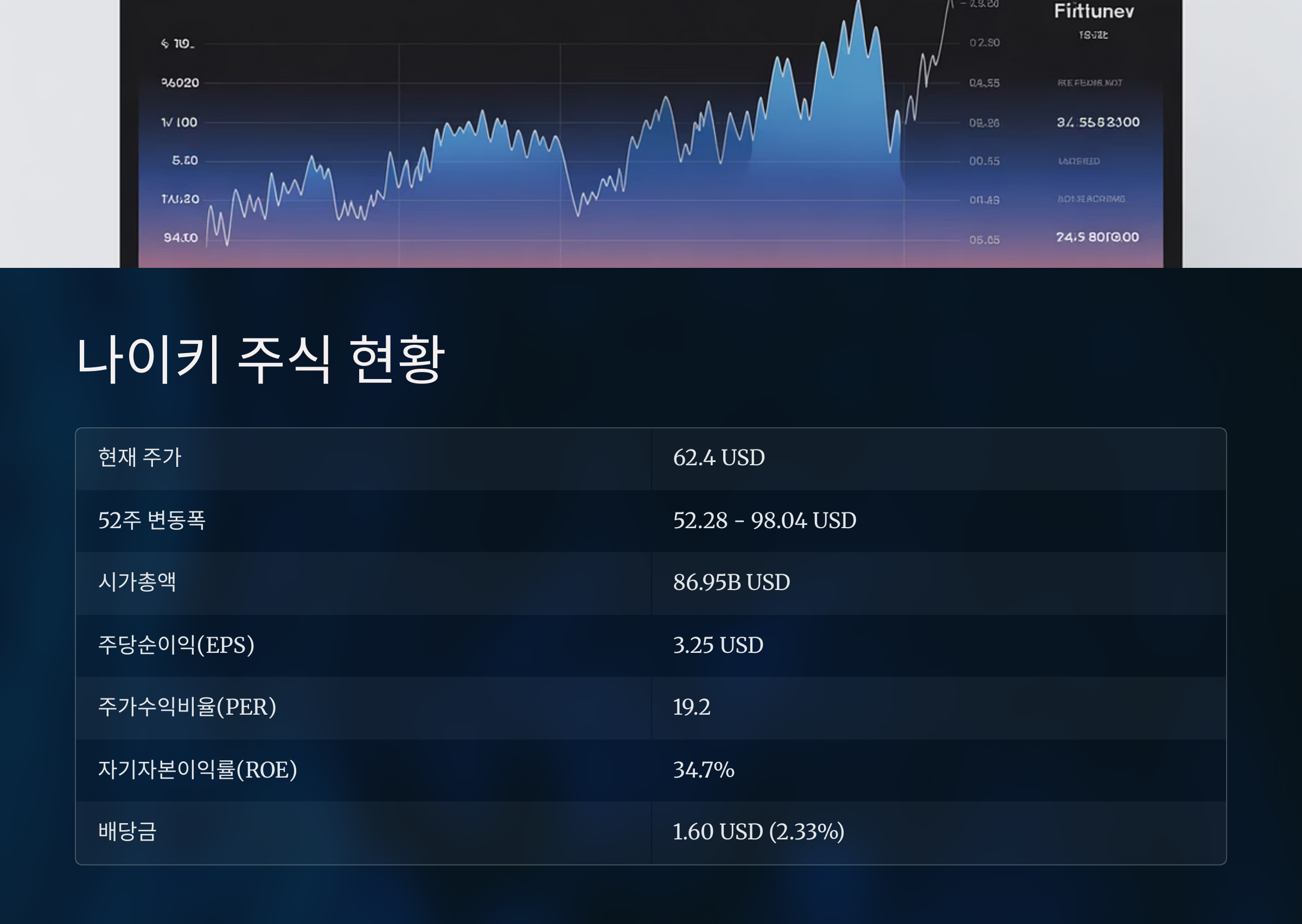Click the 62.4 USD value cell
This screenshot has height=924, width=1302.
tap(719, 458)
